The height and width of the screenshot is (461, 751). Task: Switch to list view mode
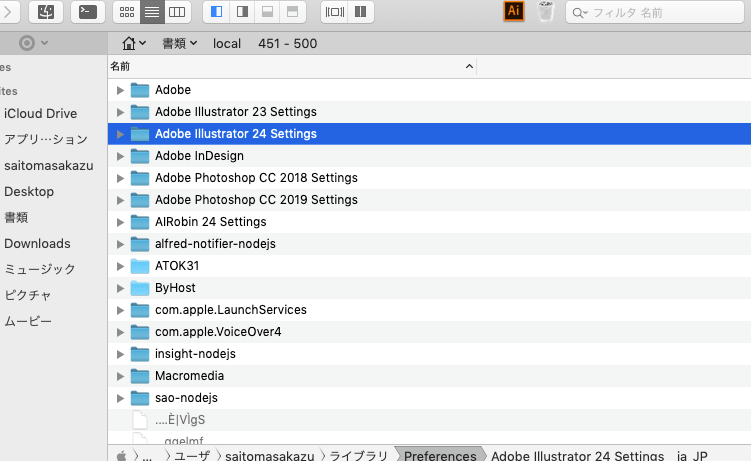[152, 12]
